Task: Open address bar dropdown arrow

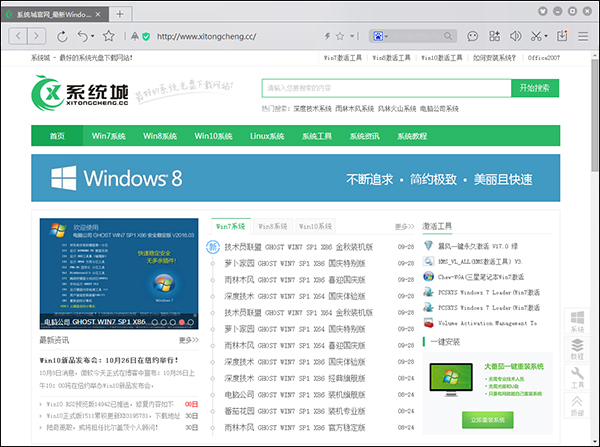Action: coord(352,36)
